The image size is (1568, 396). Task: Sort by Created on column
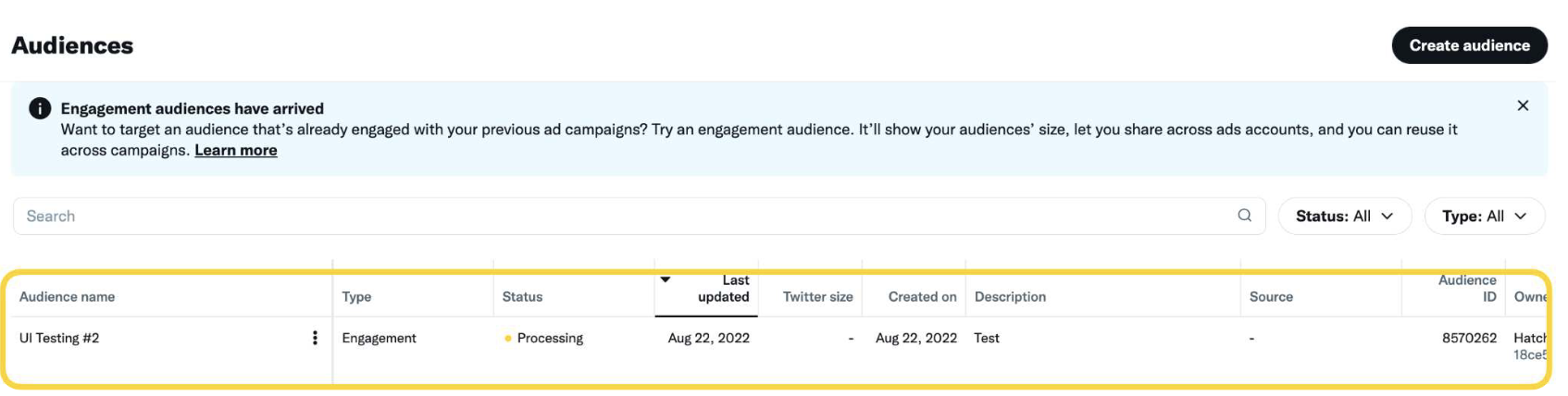click(922, 297)
